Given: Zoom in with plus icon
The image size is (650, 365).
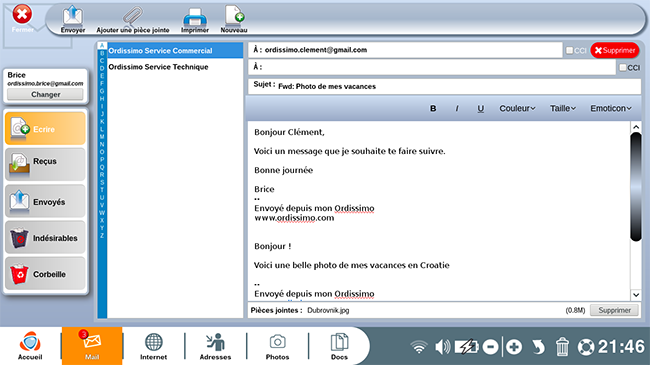Looking at the screenshot, I should 514,347.
